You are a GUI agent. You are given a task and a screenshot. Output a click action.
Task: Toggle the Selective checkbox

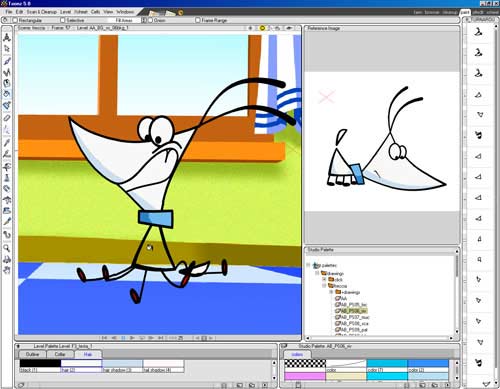tap(63, 20)
